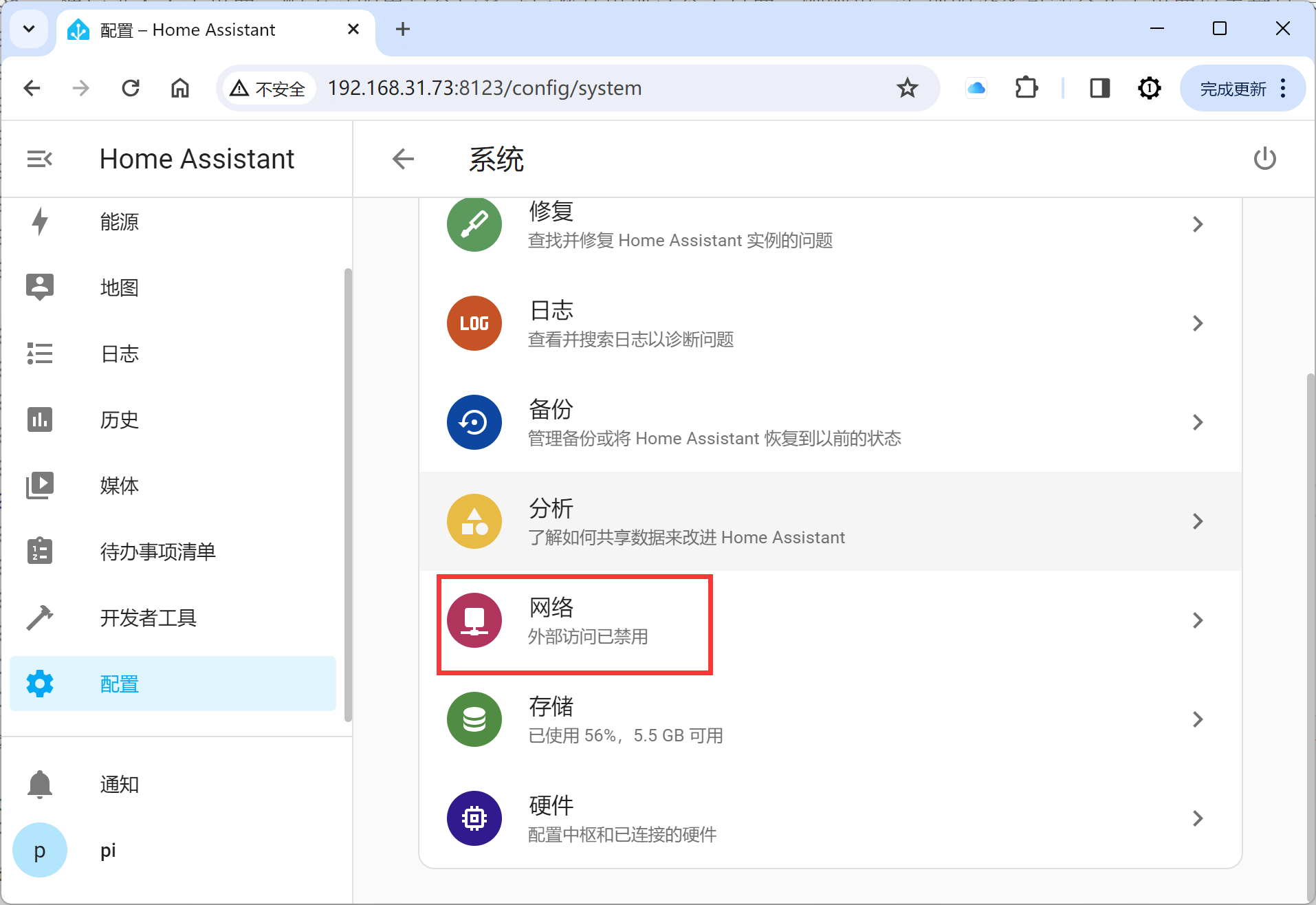Click 已使用 56%, 5.5 GB 可用 text
Viewport: 1316px width, 905px height.
point(626,735)
